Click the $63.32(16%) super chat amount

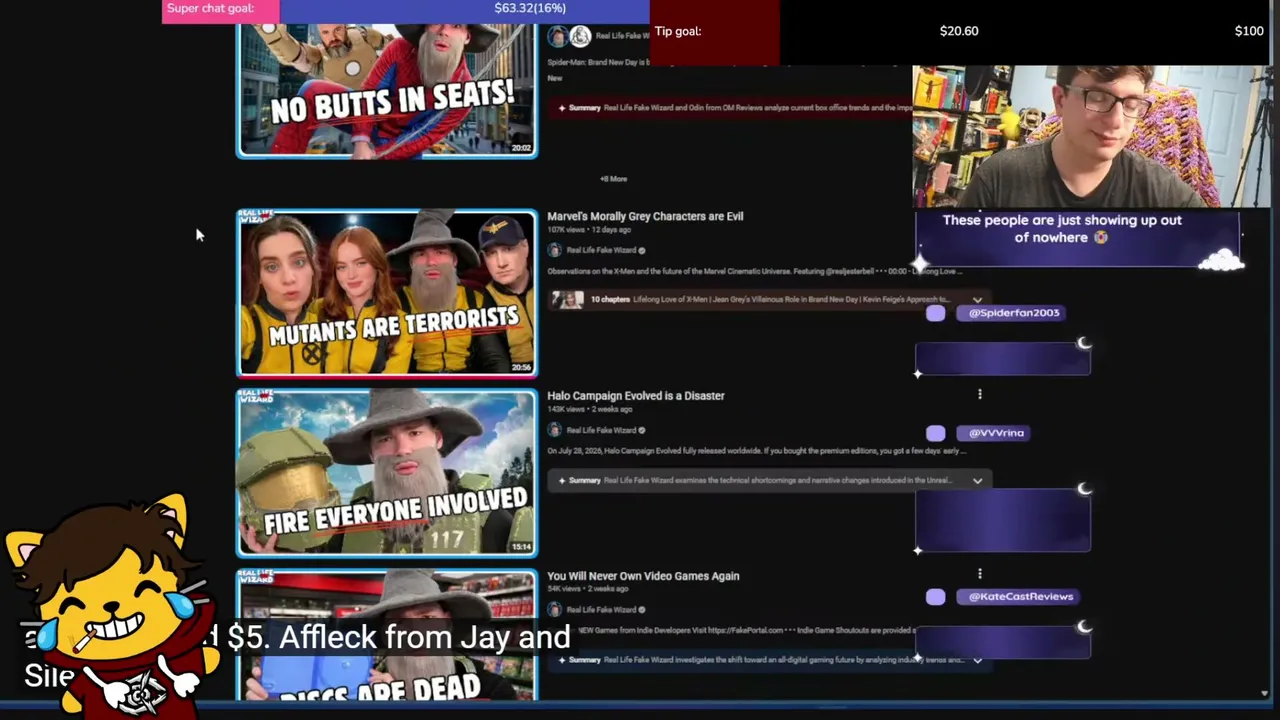click(x=530, y=8)
